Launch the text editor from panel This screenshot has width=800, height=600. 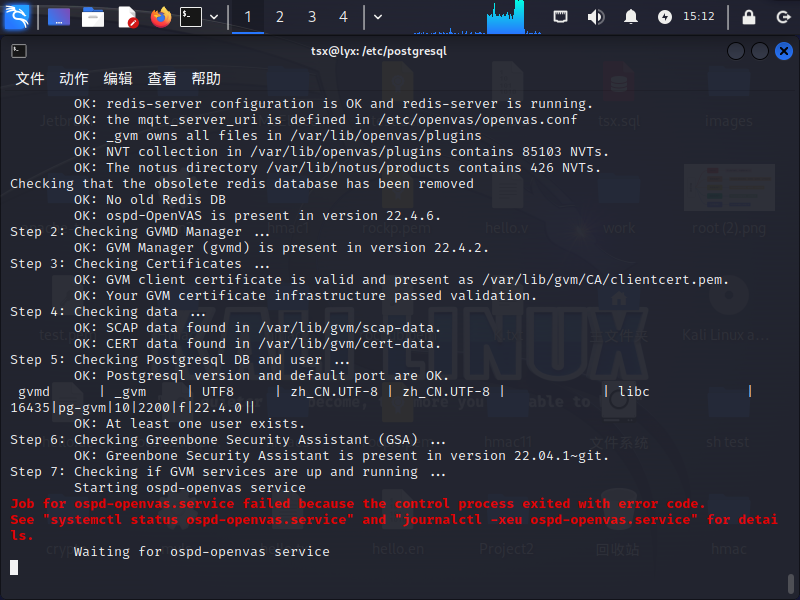(x=127, y=17)
